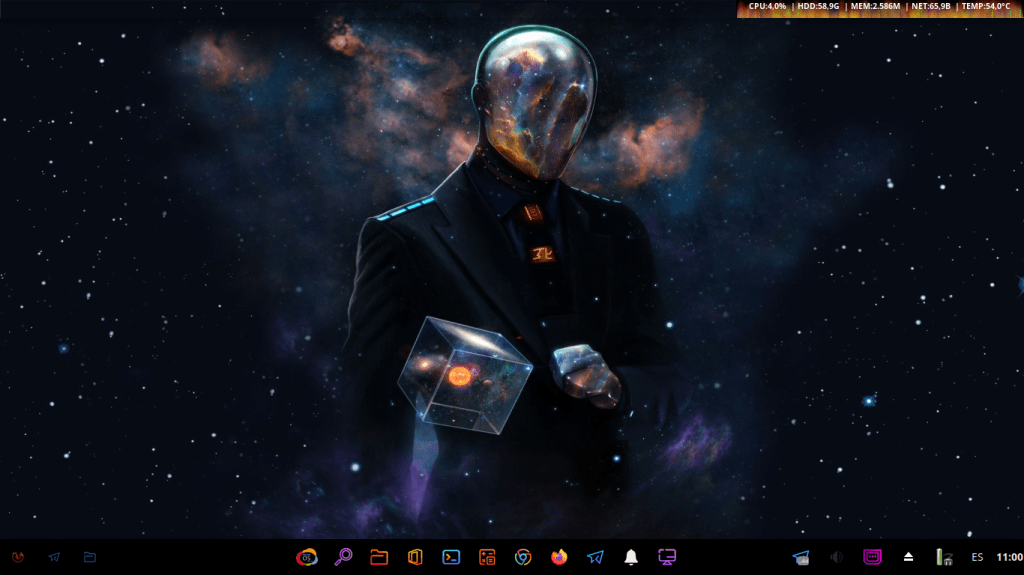The image size is (1024, 575).
Task: Switch to blue folder window in left taskbar
Action: [90, 557]
